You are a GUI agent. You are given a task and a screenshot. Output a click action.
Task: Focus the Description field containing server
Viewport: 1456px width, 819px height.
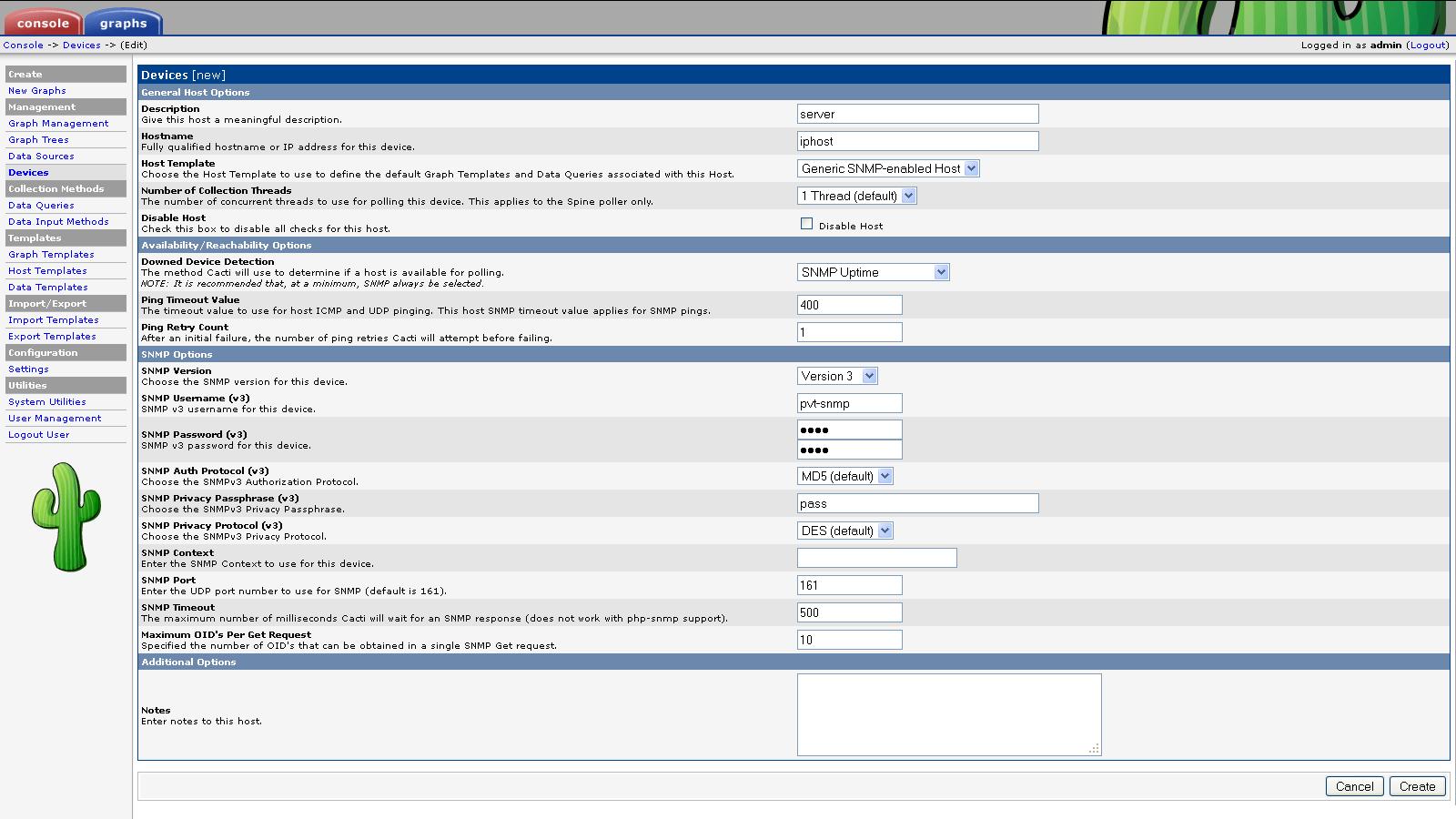(x=917, y=114)
